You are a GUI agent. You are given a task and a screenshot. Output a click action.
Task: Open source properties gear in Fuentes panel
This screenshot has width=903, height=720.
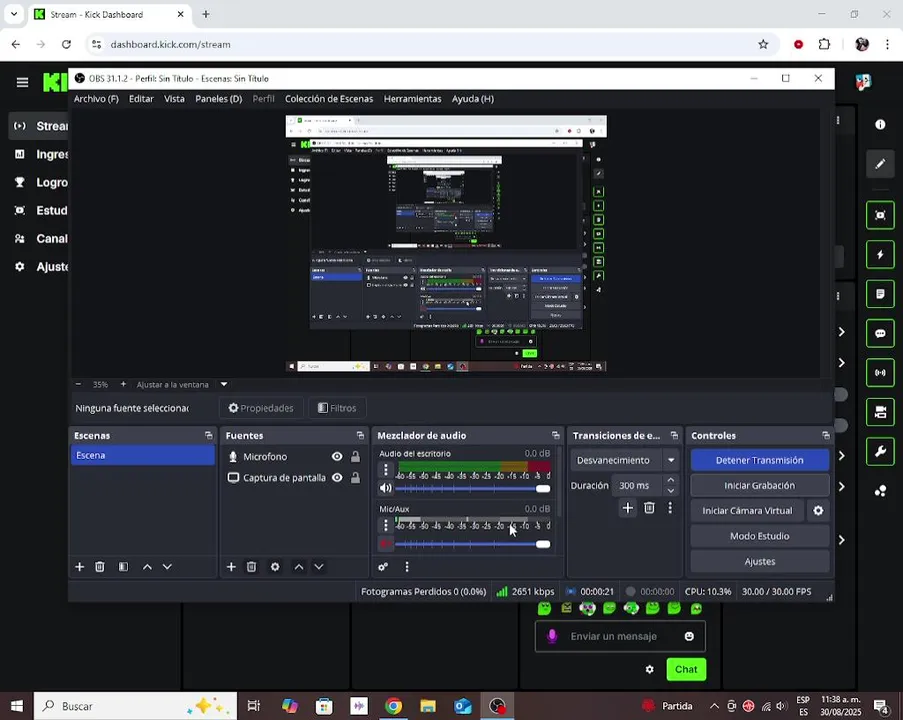pyautogui.click(x=275, y=567)
